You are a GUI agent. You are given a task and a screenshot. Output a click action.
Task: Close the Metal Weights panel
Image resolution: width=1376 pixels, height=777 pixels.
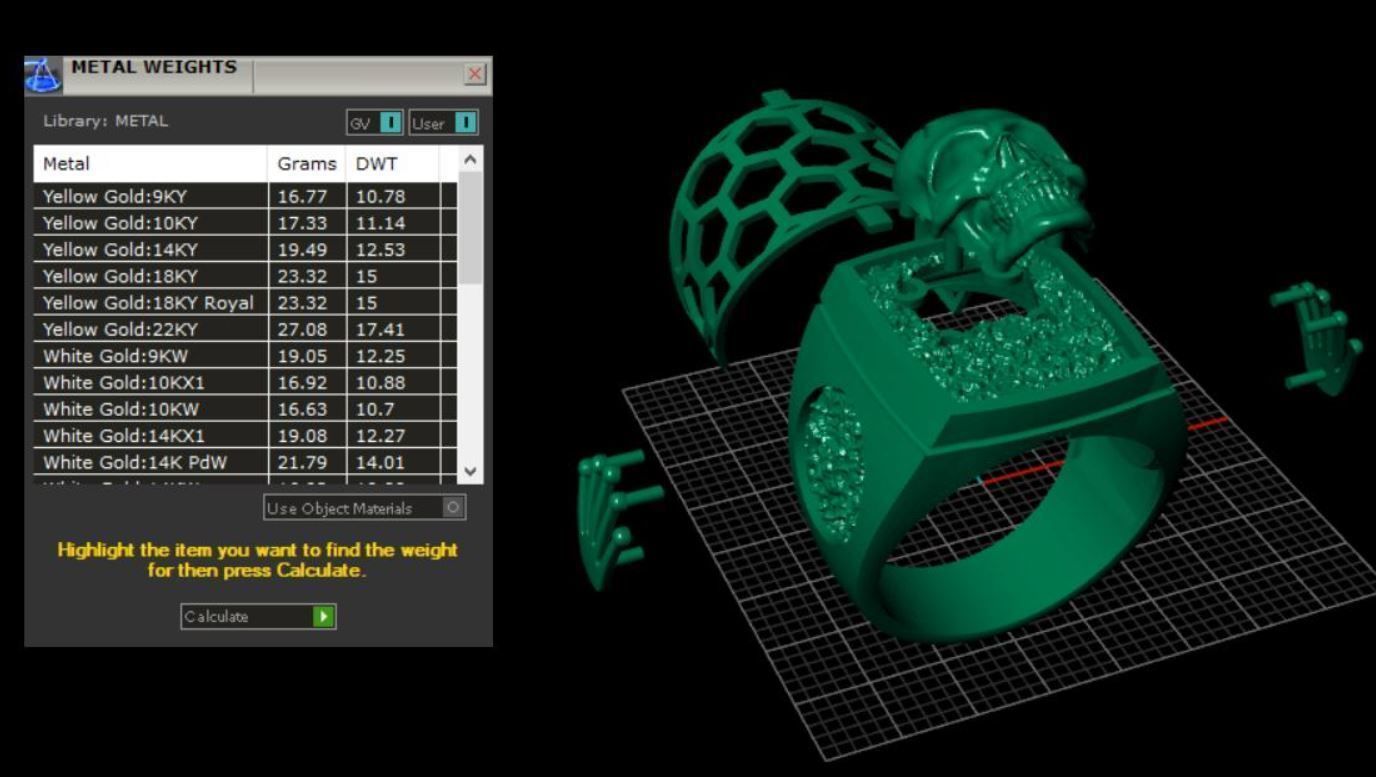point(475,74)
